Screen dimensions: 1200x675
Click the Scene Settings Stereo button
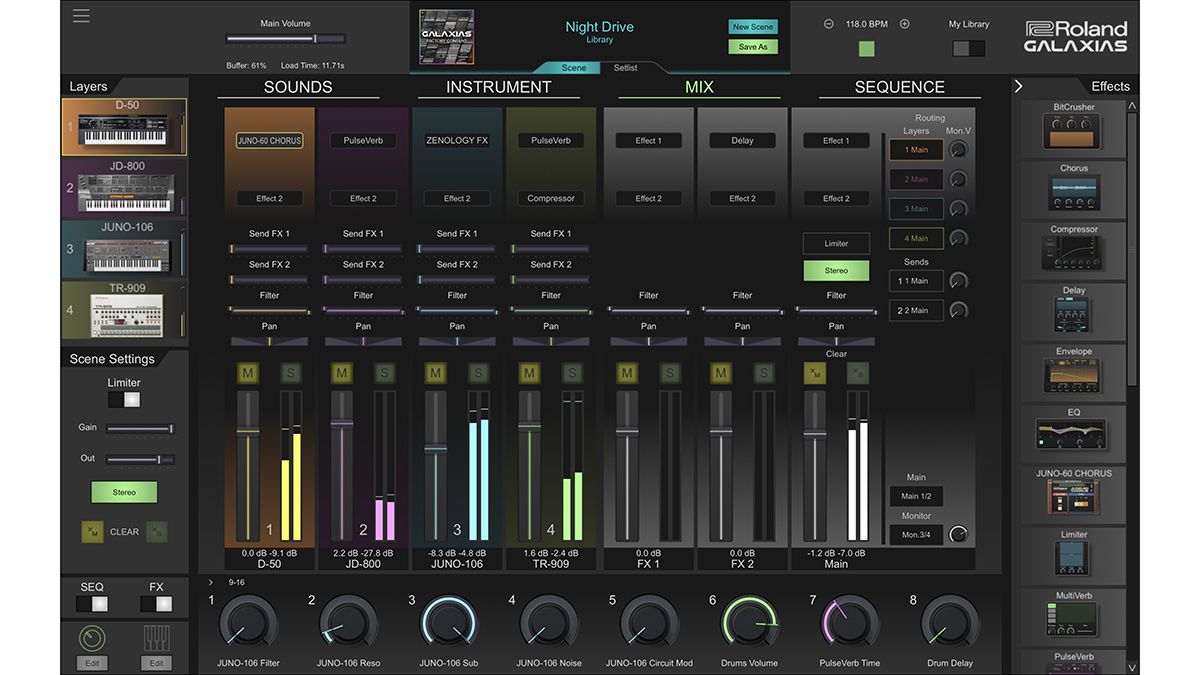(124, 492)
